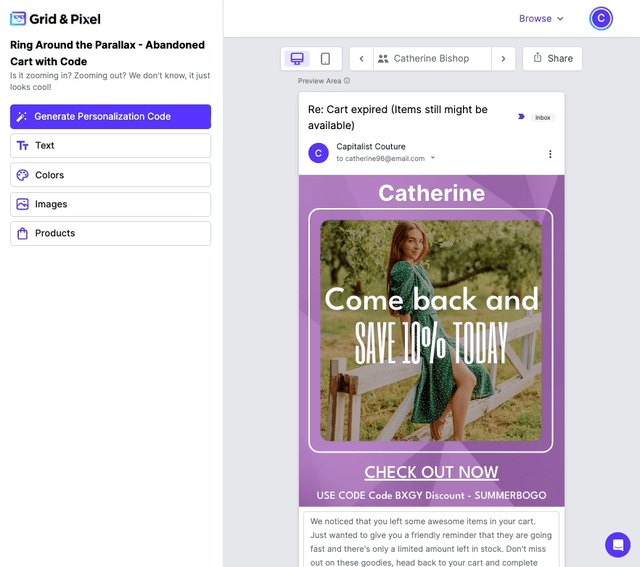The image size is (640, 567).
Task: Expand recipient details arrow next to email
Action: [433, 158]
